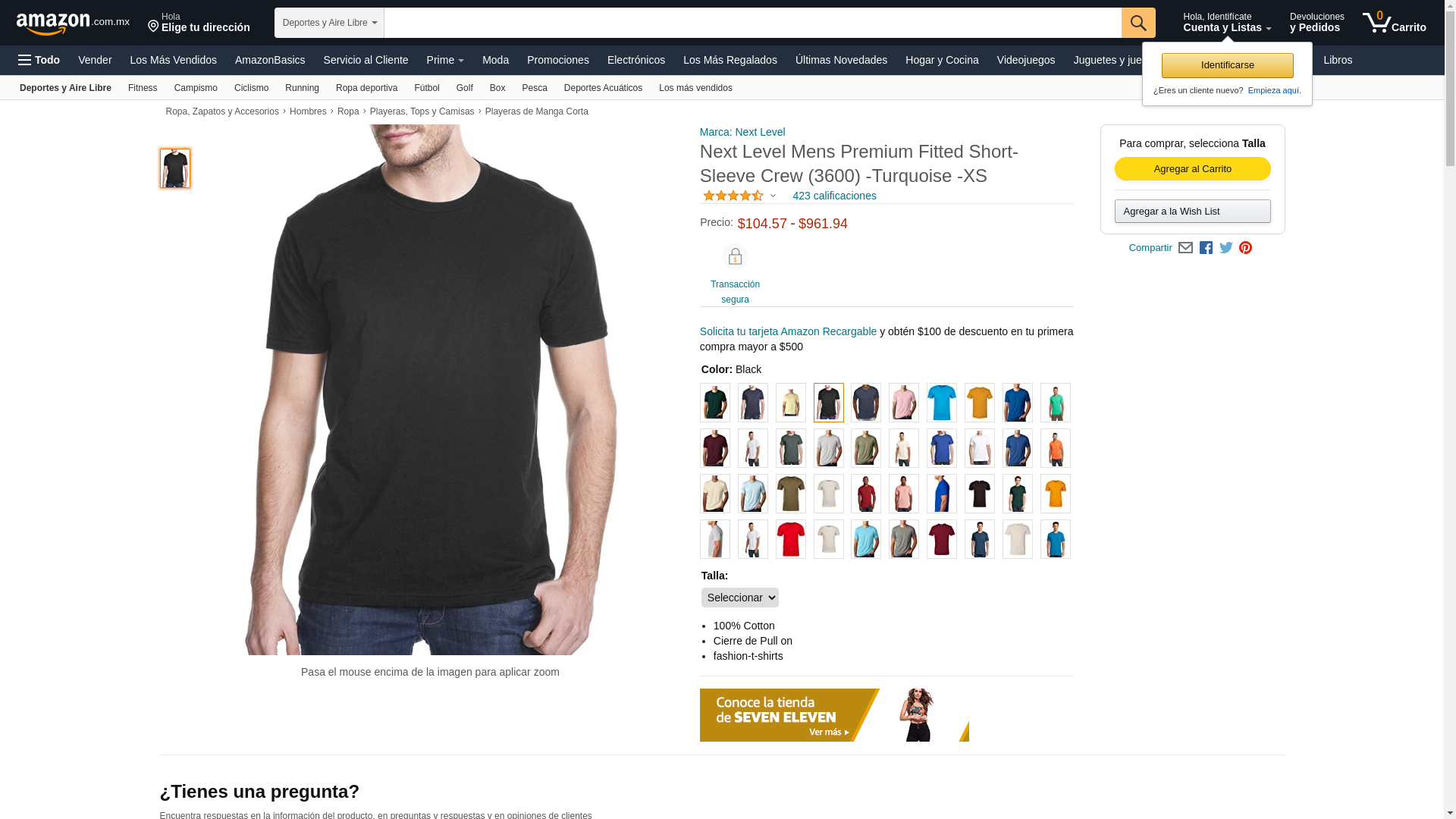Open the 423 calificaciones link
1456x819 pixels.
[834, 196]
